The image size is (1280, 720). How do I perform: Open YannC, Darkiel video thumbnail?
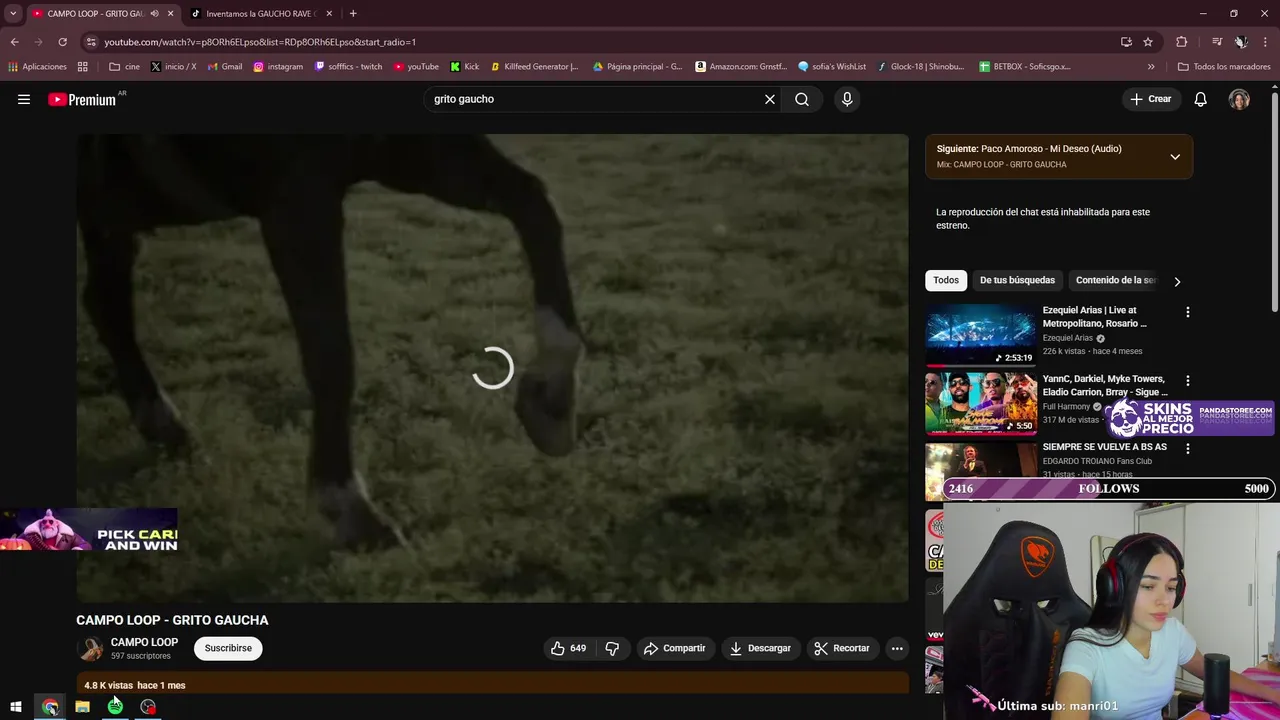pyautogui.click(x=981, y=403)
